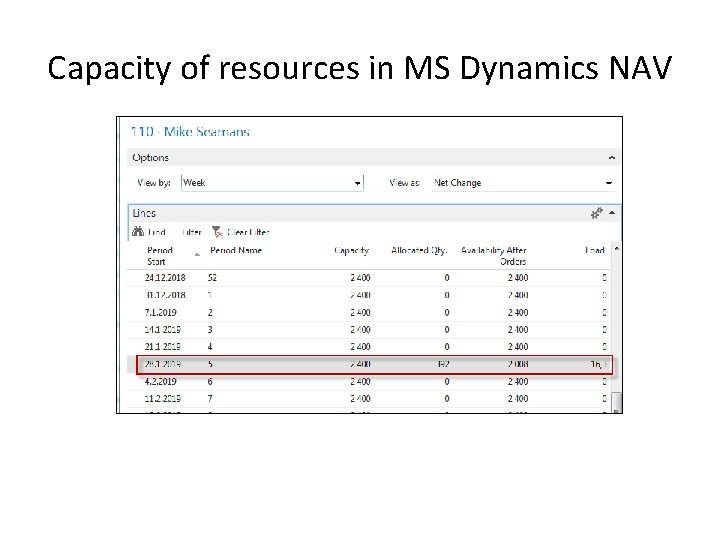Select the 14.1.2019 period start cell

[x=163, y=330]
